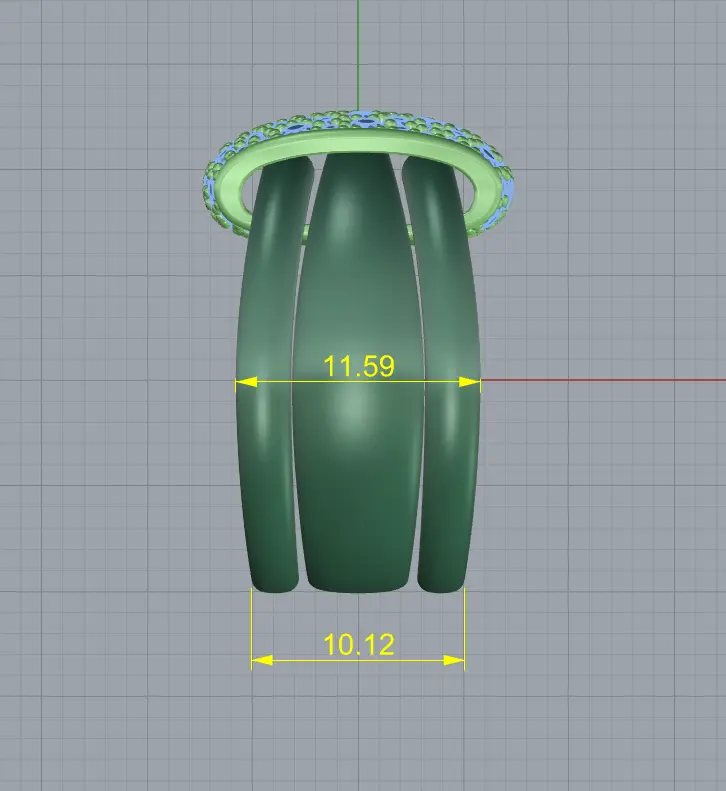
Task: Select the 10.12 dimension text
Action: point(358,644)
